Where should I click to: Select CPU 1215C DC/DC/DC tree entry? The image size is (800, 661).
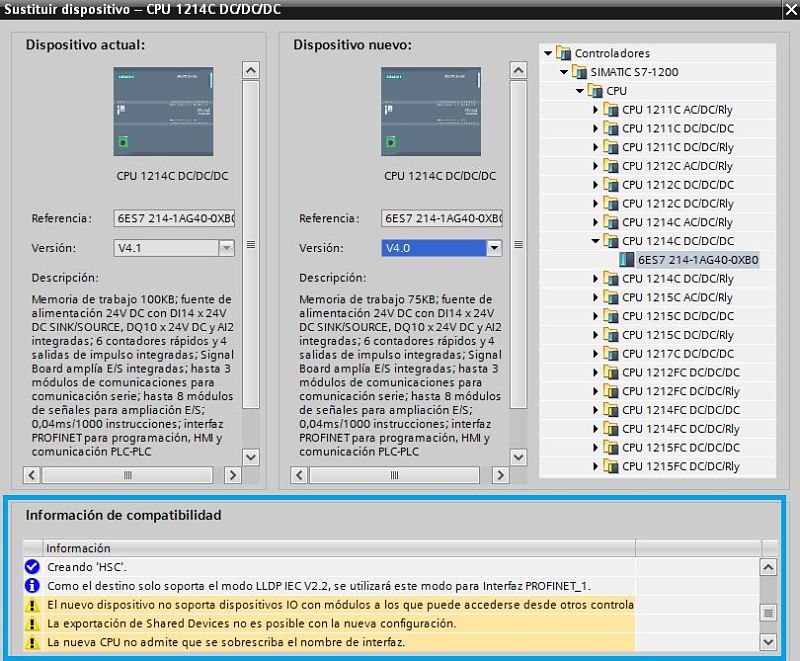(678, 316)
